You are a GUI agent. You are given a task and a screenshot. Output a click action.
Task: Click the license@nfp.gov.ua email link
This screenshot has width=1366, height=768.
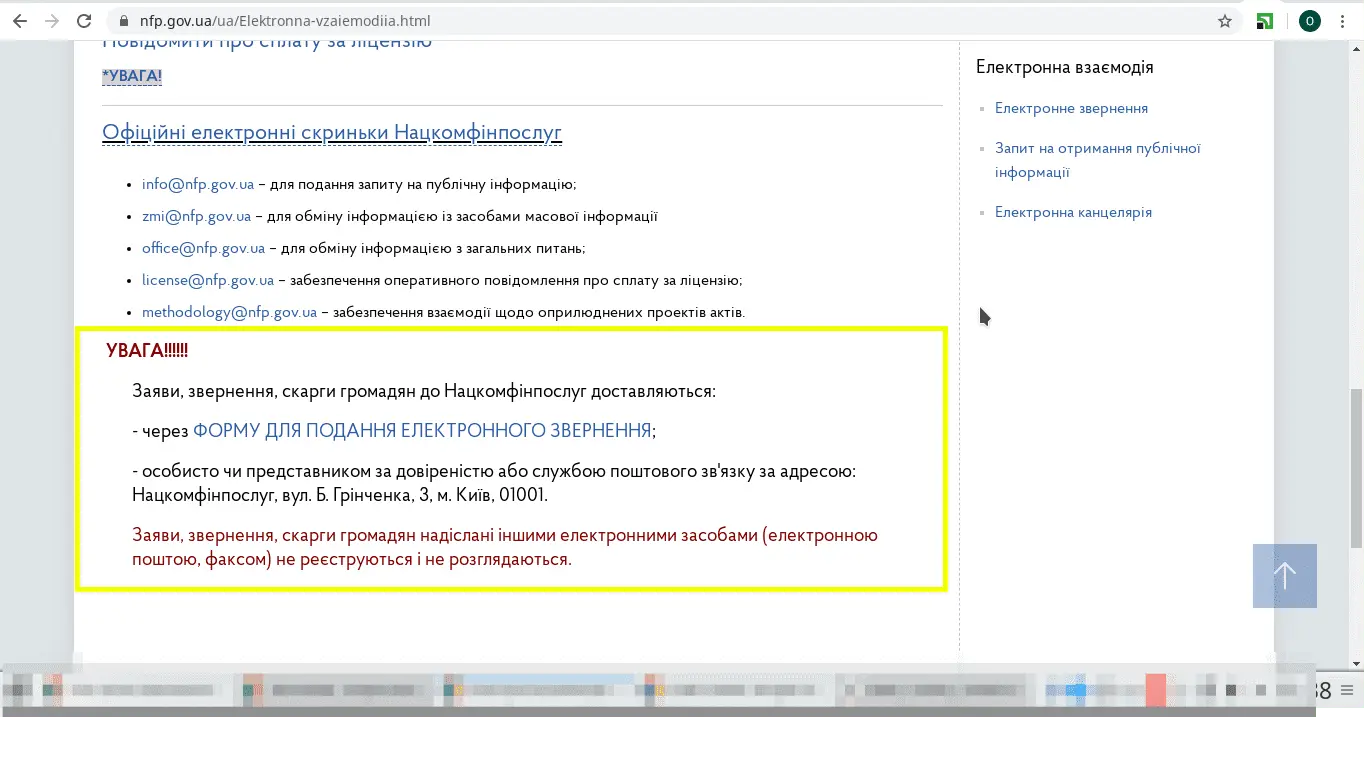(x=208, y=280)
